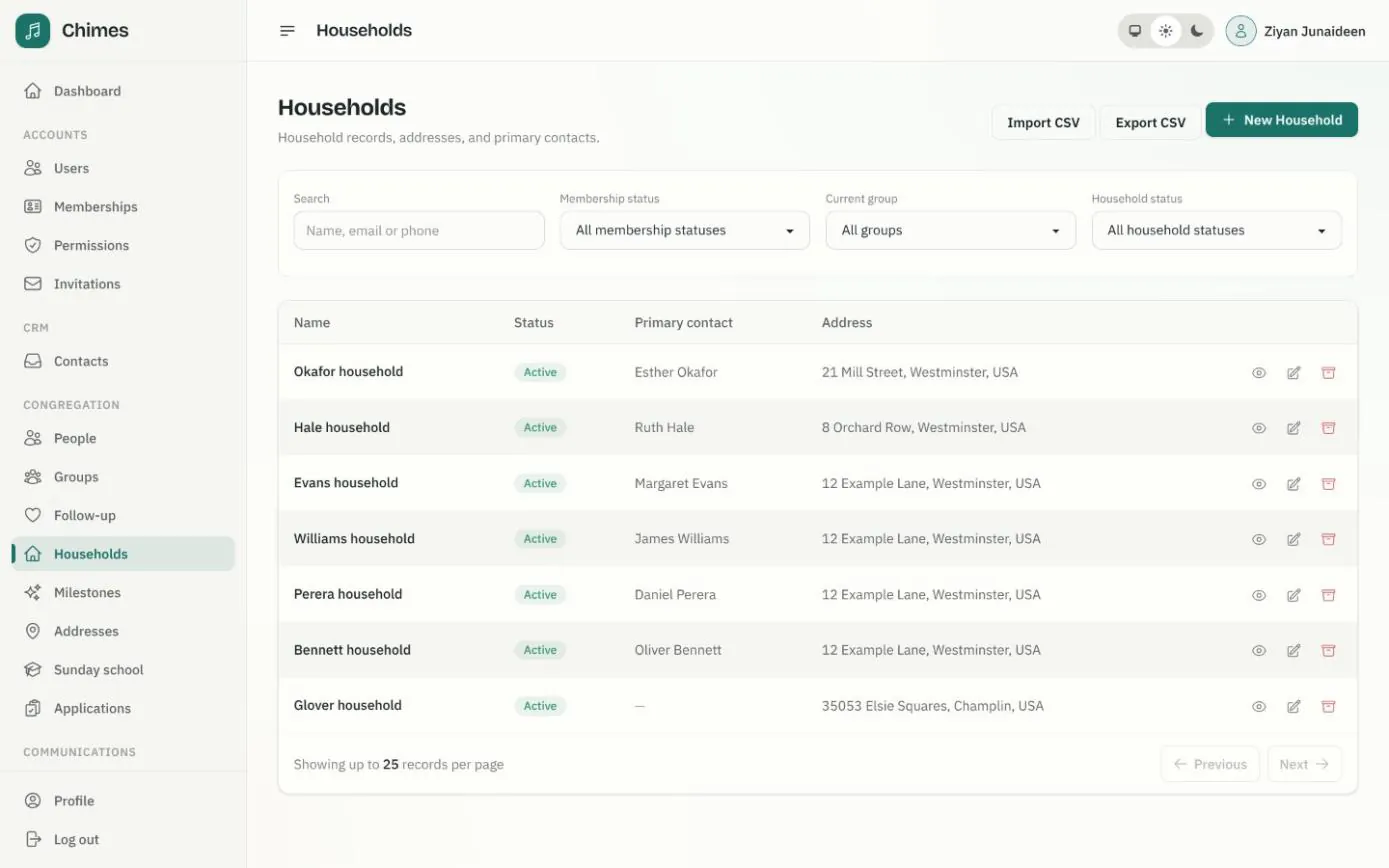This screenshot has height=868, width=1389.
Task: Open the Current group dropdown
Action: click(951, 230)
